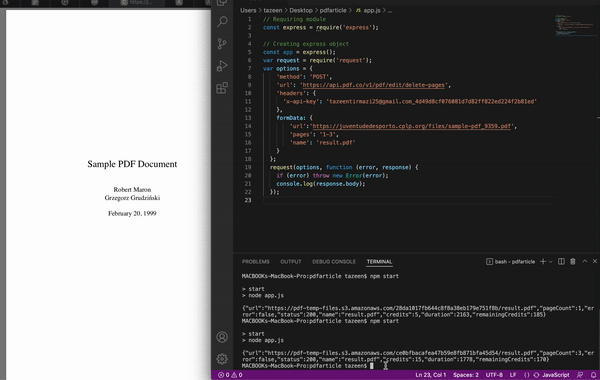
Task: Open the Run and Debug view
Action: 222,66
